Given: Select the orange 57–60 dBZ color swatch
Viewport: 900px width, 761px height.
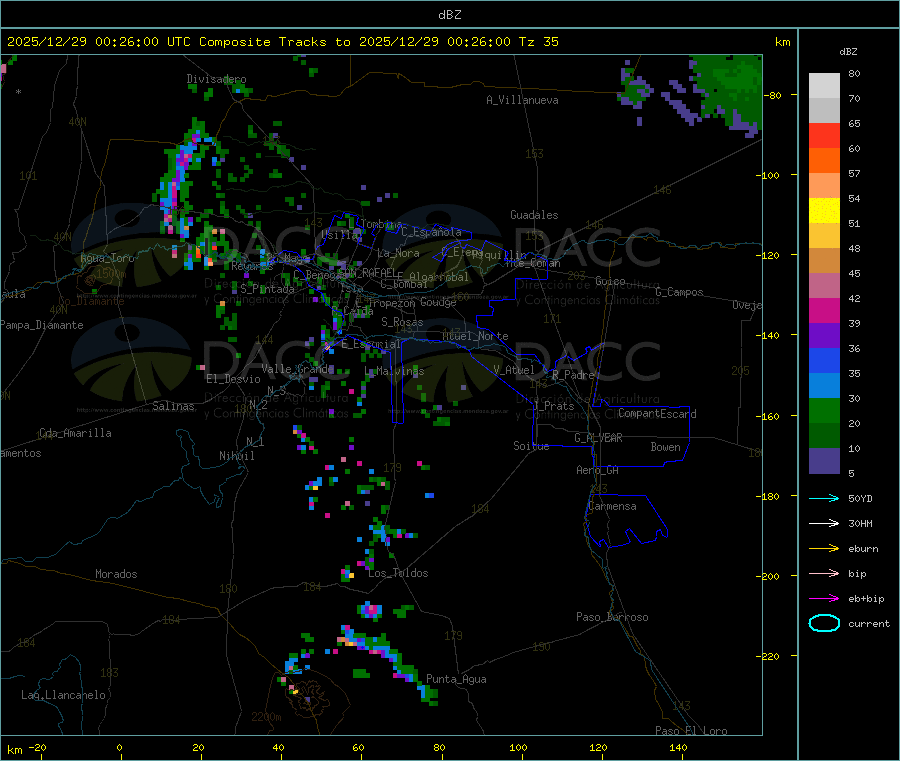Looking at the screenshot, I should click(x=824, y=161).
